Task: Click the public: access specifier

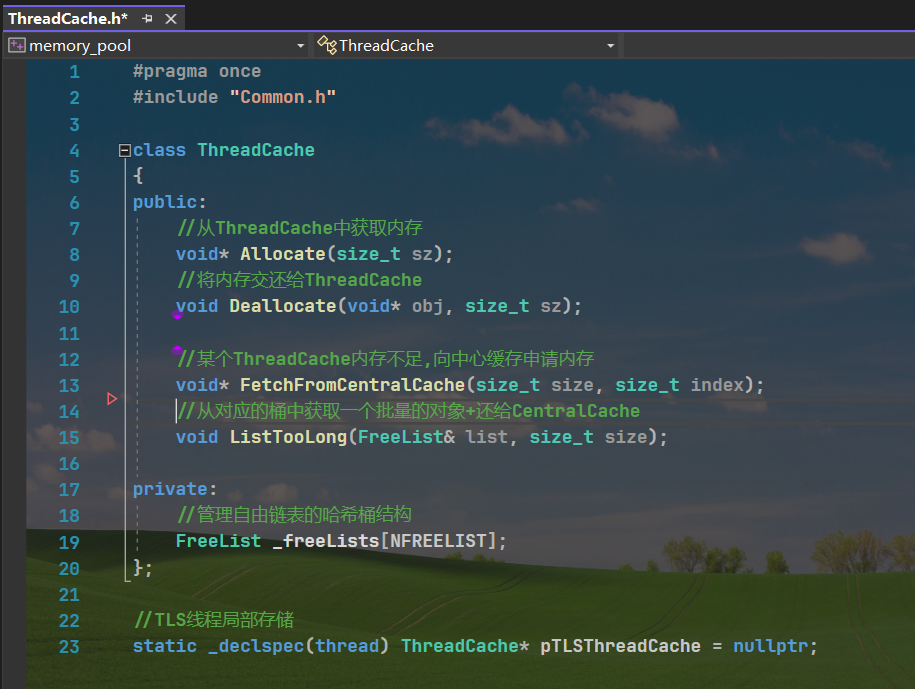Action: tap(169, 202)
